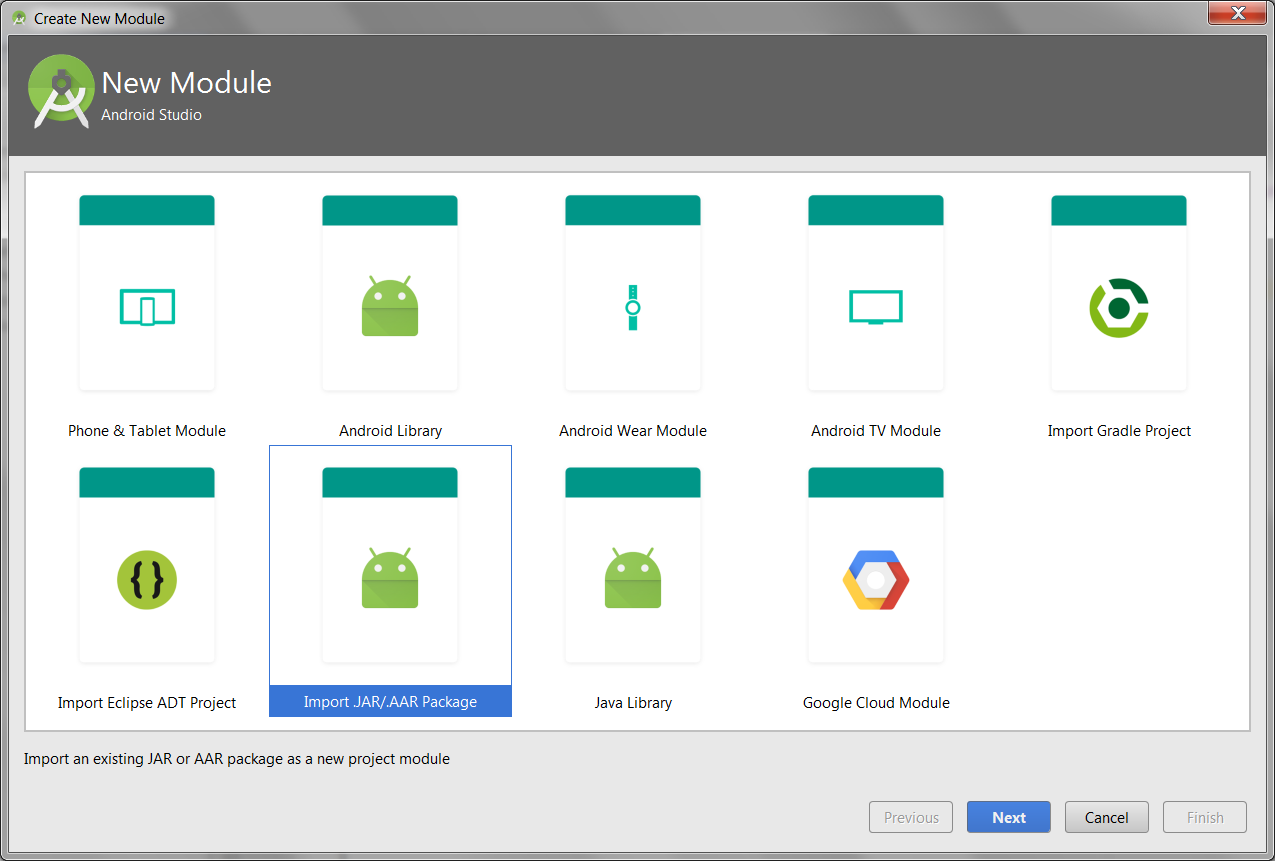The height and width of the screenshot is (861, 1275).
Task: Select the Import Eclipse ADT Project icon
Action: pos(147,580)
